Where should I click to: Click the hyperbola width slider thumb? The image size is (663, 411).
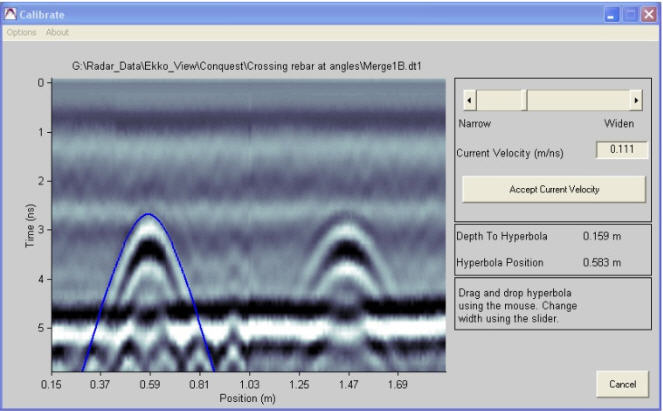click(526, 100)
